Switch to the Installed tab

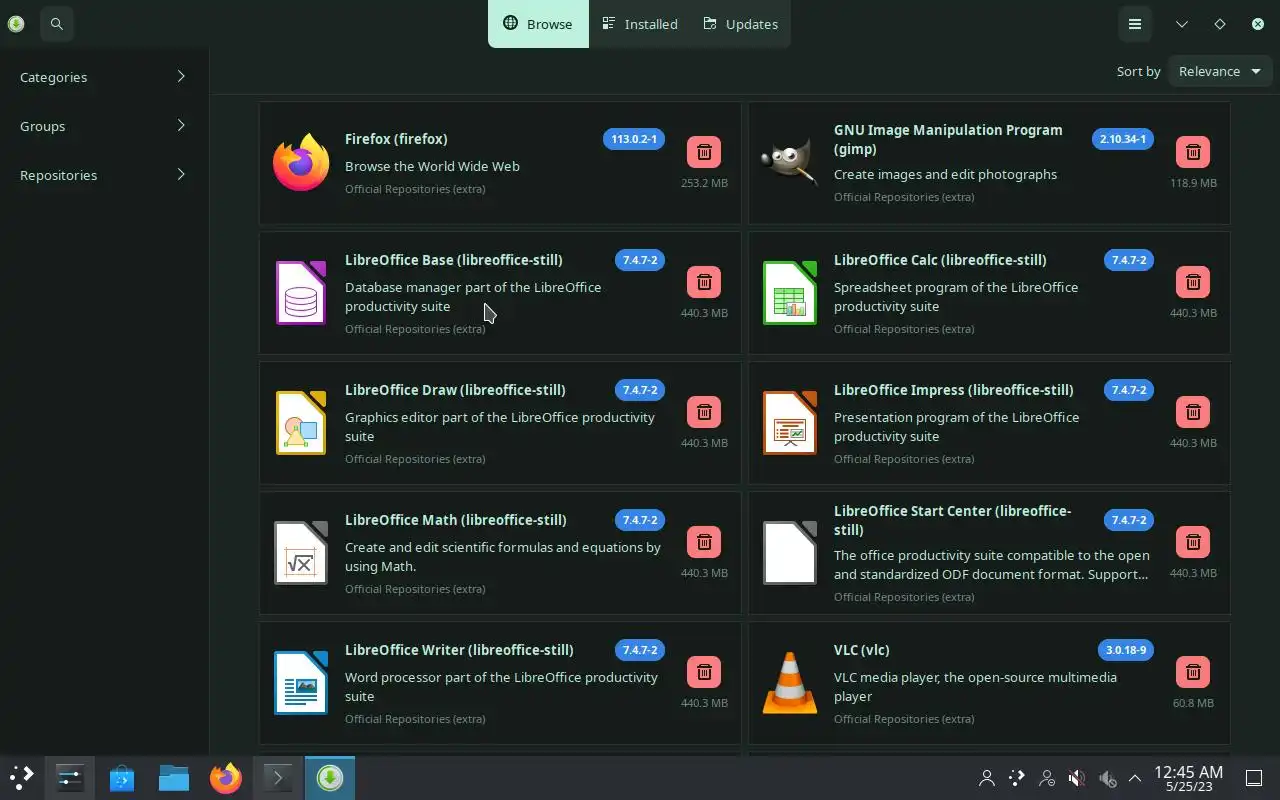pos(640,24)
